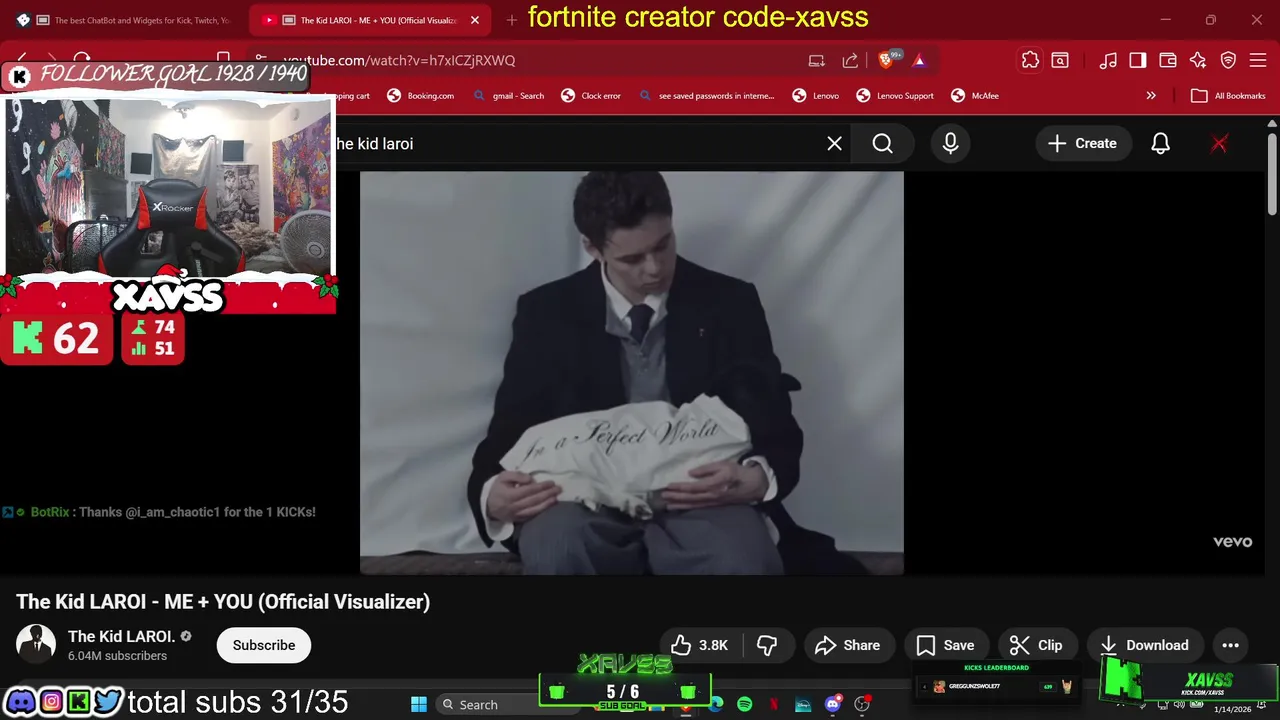Image resolution: width=1280 pixels, height=720 pixels.
Task: Click the 6.04M subscribers text
Action: (117, 656)
